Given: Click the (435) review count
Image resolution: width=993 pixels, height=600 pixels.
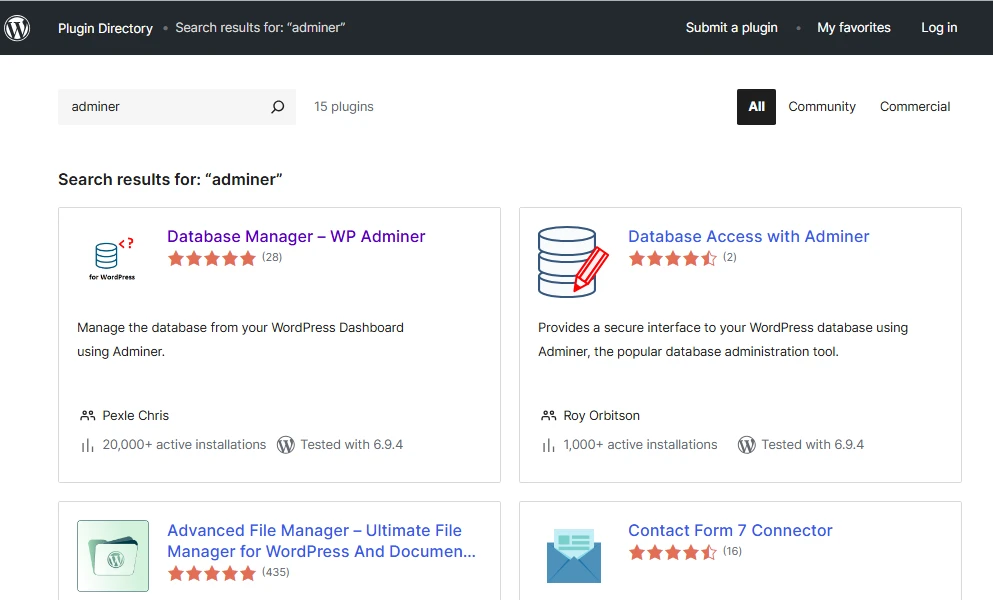Looking at the screenshot, I should tap(275, 572).
